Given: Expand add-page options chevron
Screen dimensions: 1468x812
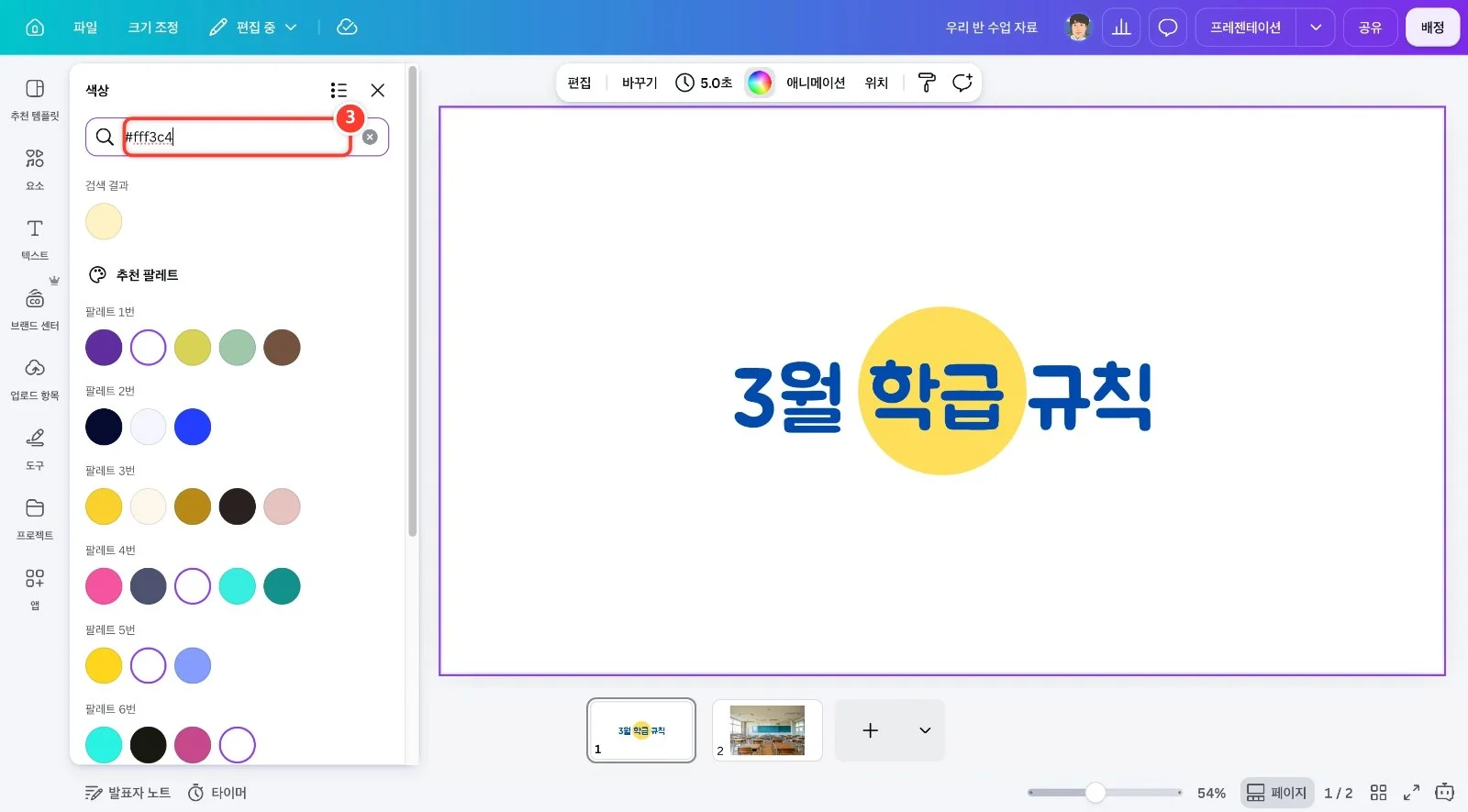Looking at the screenshot, I should [925, 730].
